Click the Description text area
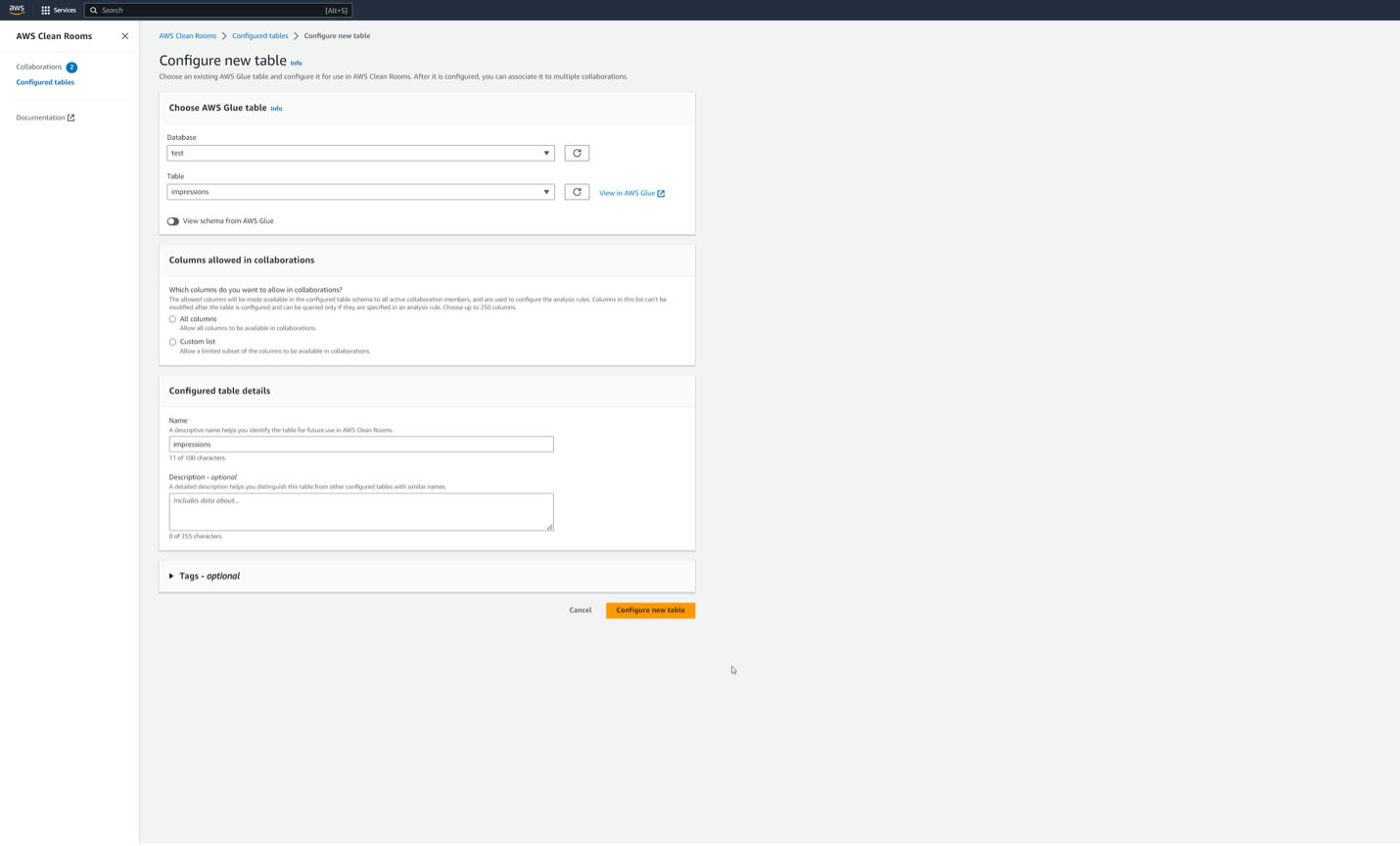This screenshot has width=1400, height=846. (x=361, y=512)
